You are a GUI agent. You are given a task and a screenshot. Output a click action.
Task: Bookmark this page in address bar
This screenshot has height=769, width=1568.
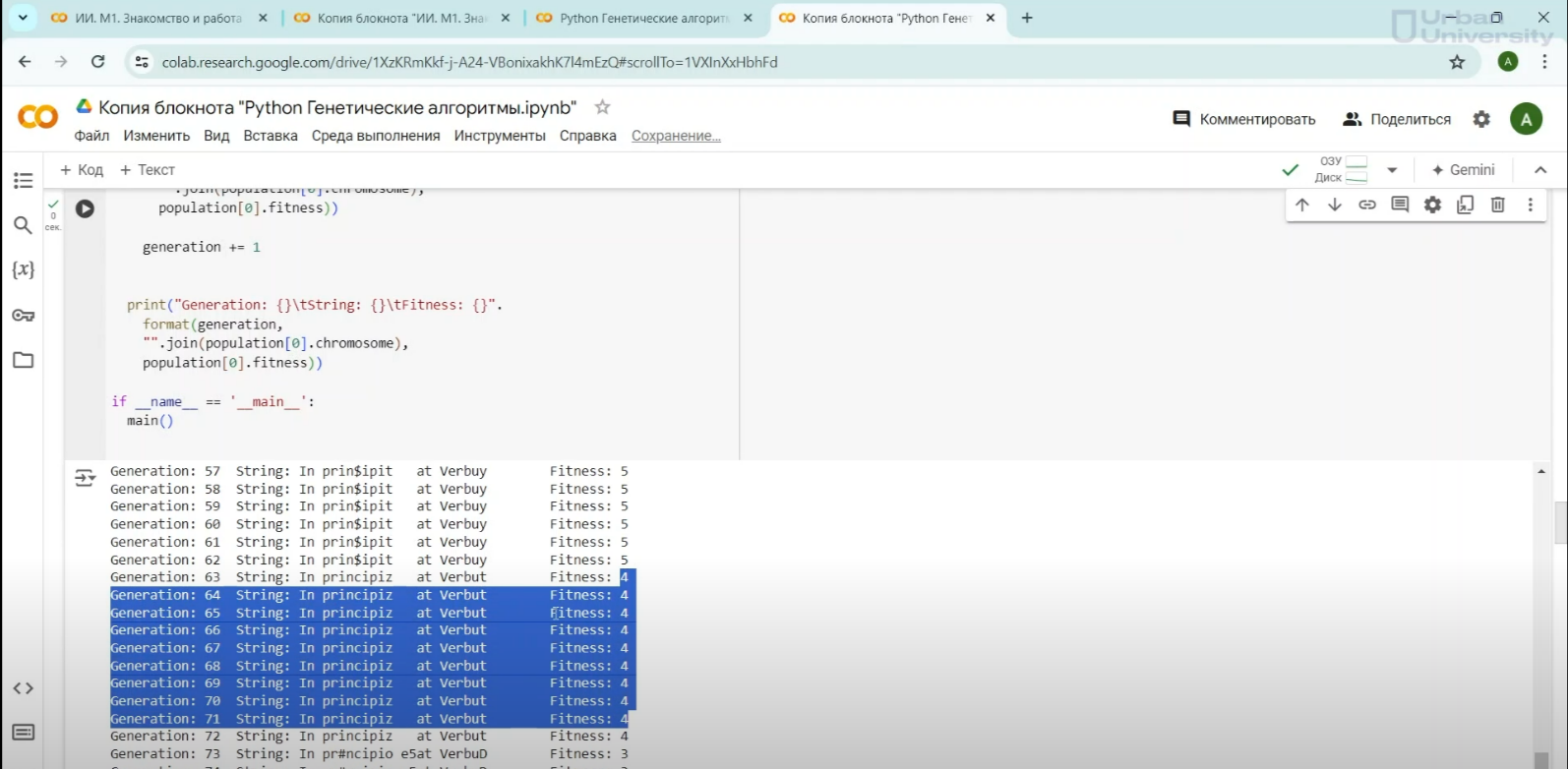click(x=1457, y=62)
